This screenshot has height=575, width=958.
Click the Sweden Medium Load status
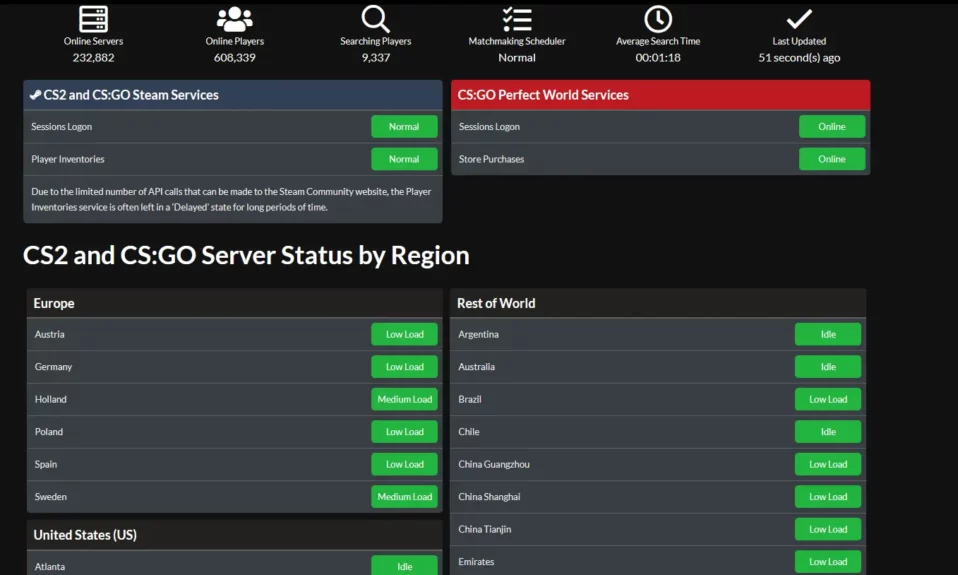404,496
